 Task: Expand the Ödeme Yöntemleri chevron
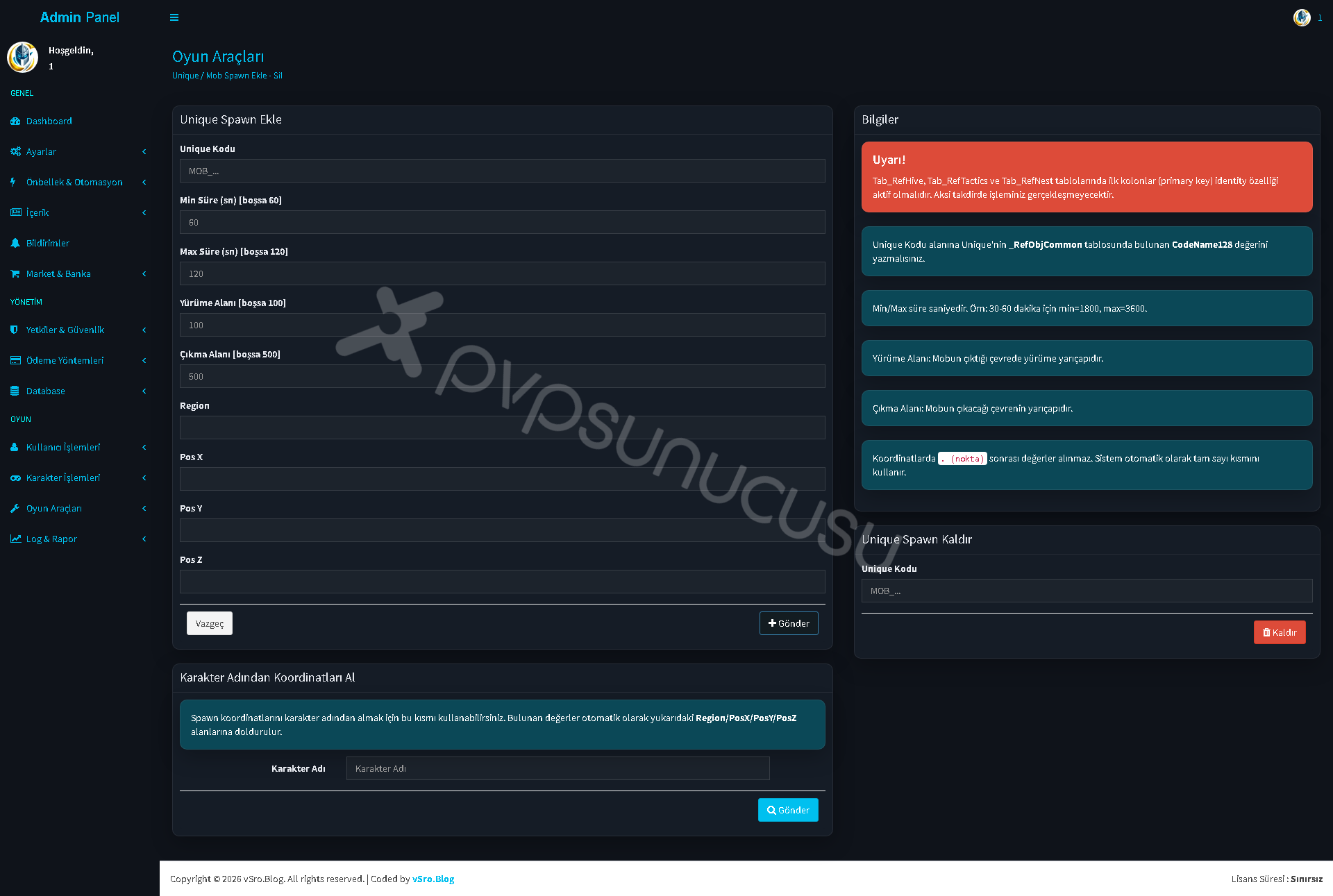click(144, 360)
